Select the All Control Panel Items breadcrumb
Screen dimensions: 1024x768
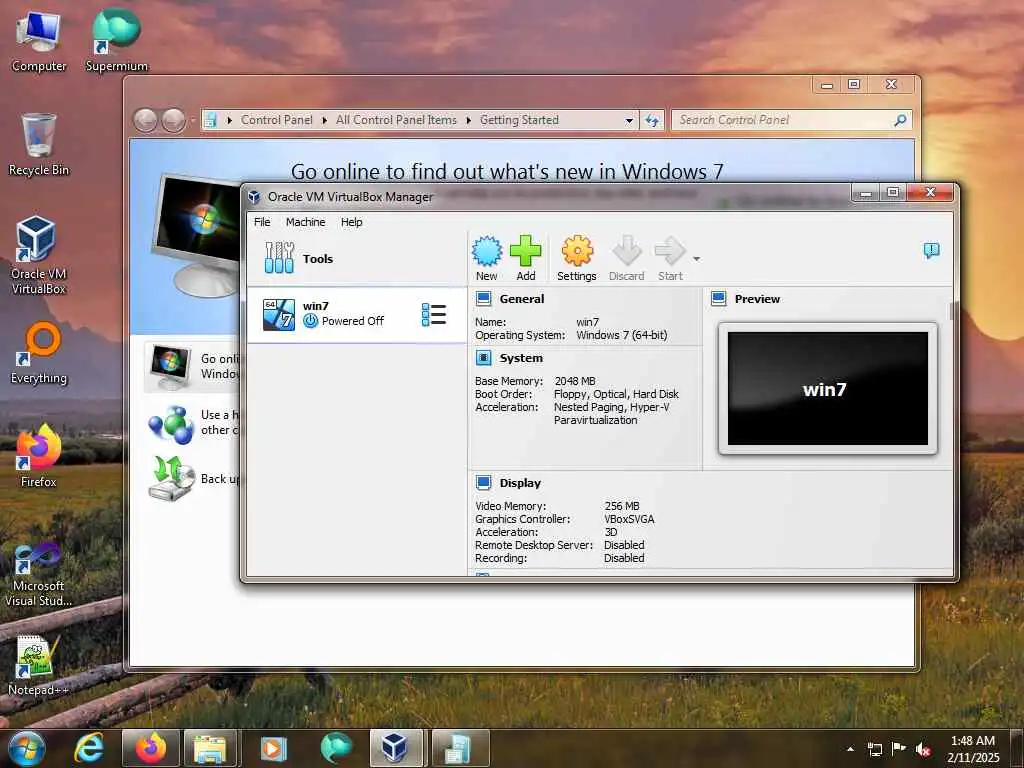point(396,120)
